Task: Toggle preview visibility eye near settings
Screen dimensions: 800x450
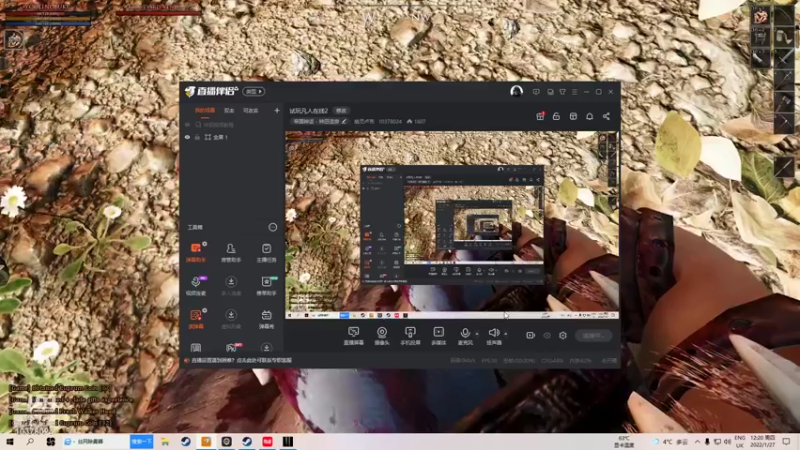Action: [x=547, y=335]
